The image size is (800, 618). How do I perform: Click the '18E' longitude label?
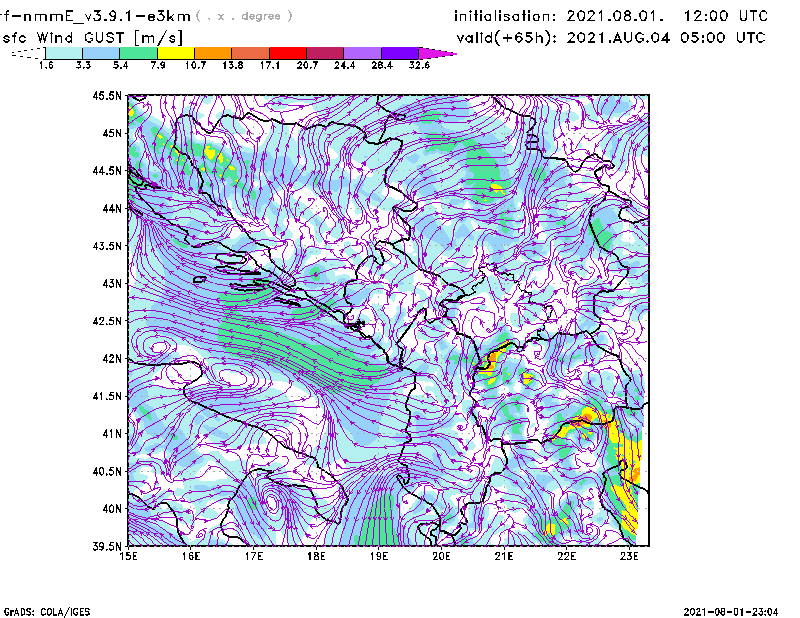(x=316, y=556)
